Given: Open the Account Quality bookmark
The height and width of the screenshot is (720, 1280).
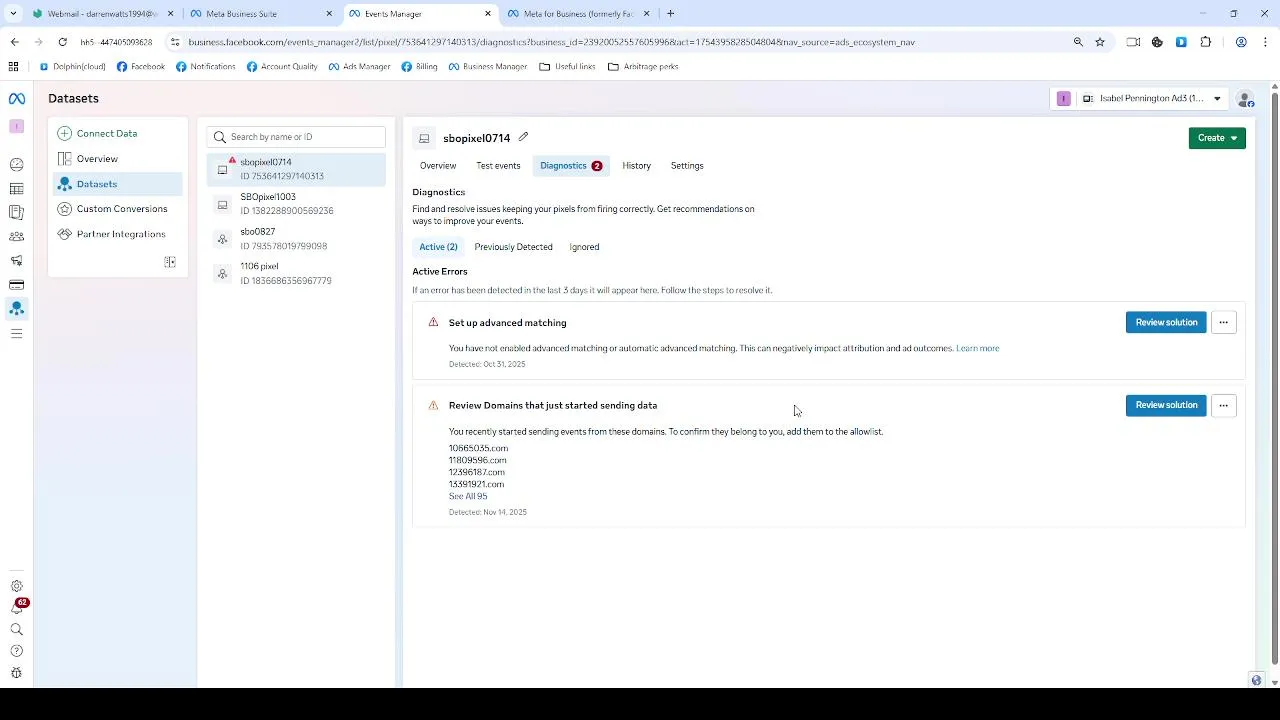Looking at the screenshot, I should point(282,67).
